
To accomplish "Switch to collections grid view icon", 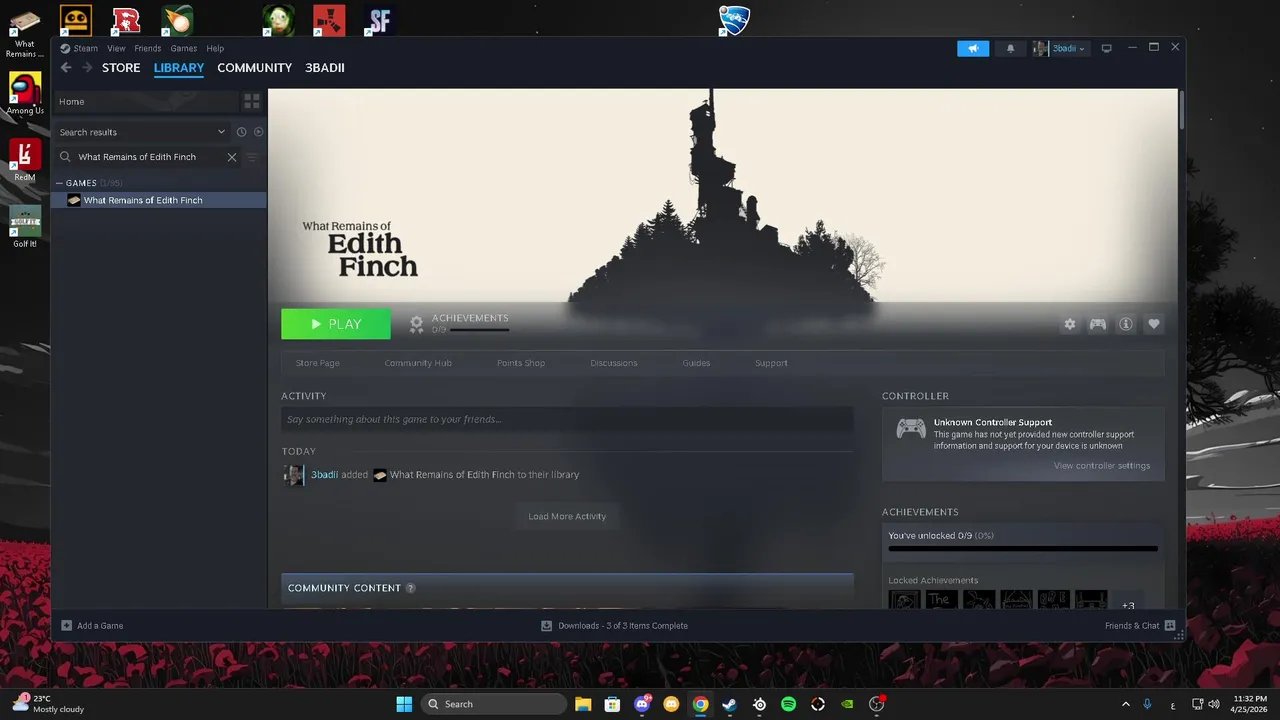I will [x=252, y=102].
